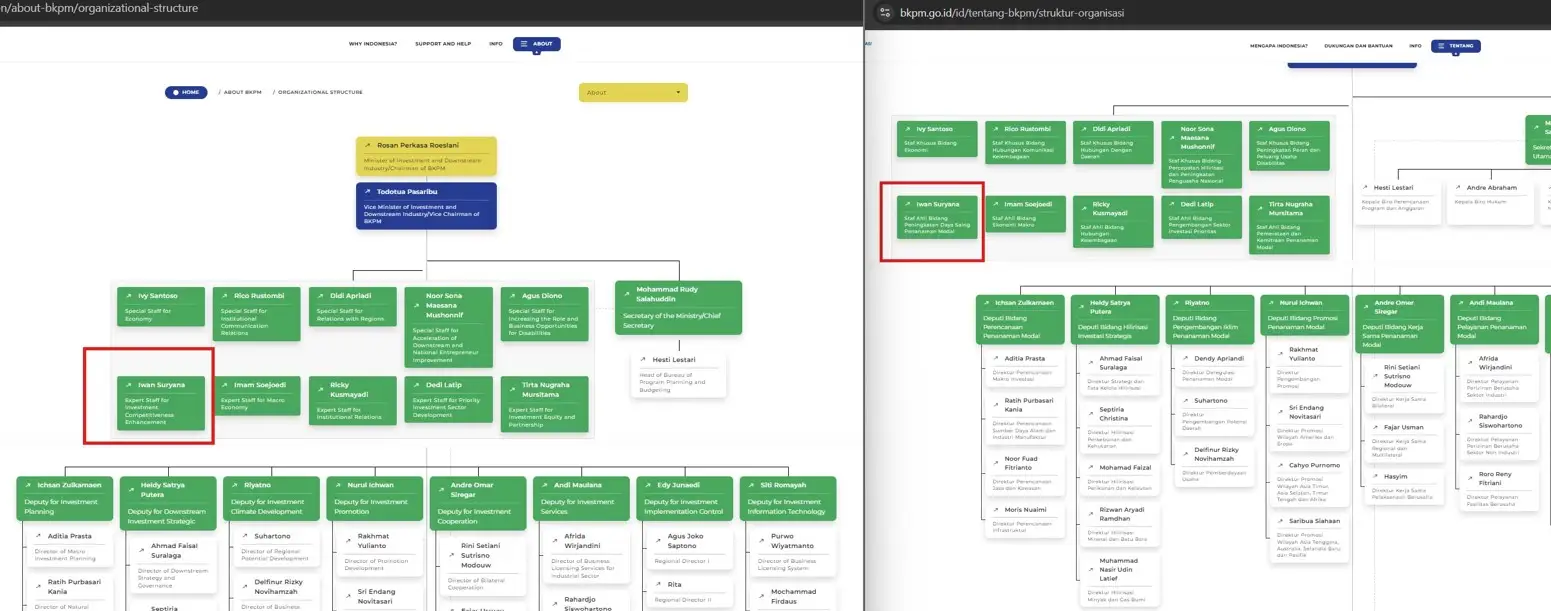Select Roro Reny Fitriani director card

click(1500, 488)
